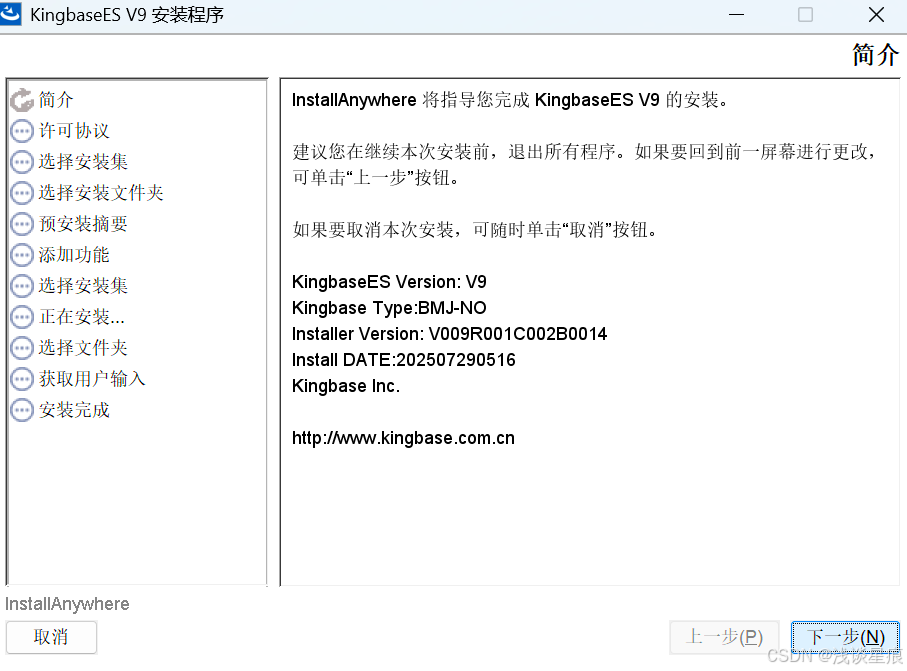Viewport: 907px width, 671px height.
Task: Select the 简介 step label
Action: click(x=56, y=99)
